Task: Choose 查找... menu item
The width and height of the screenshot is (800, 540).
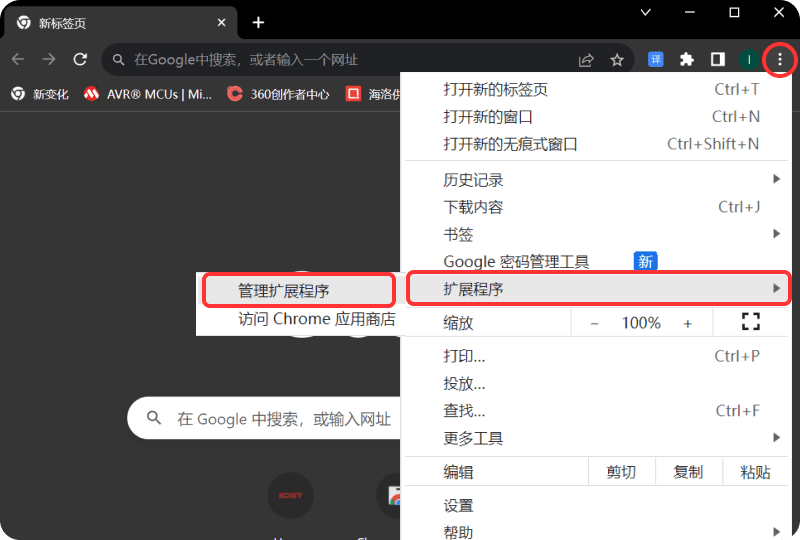Action: coord(596,410)
